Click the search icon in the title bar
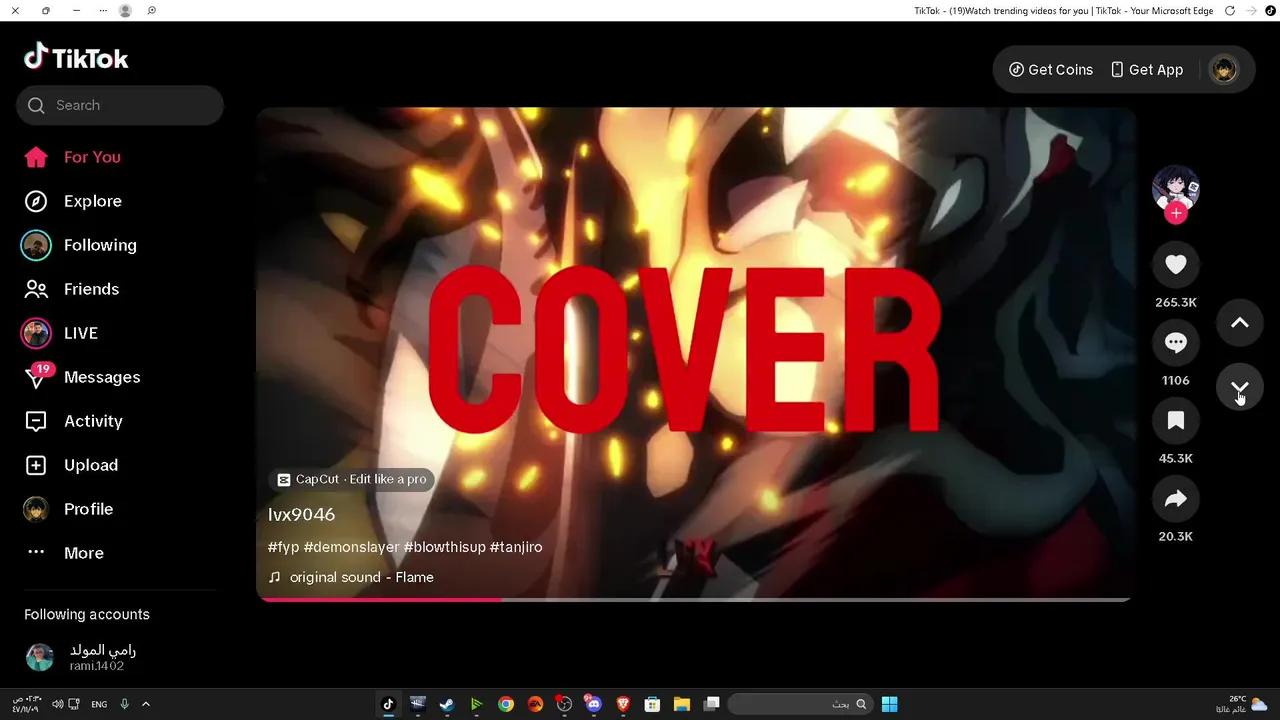 [152, 10]
